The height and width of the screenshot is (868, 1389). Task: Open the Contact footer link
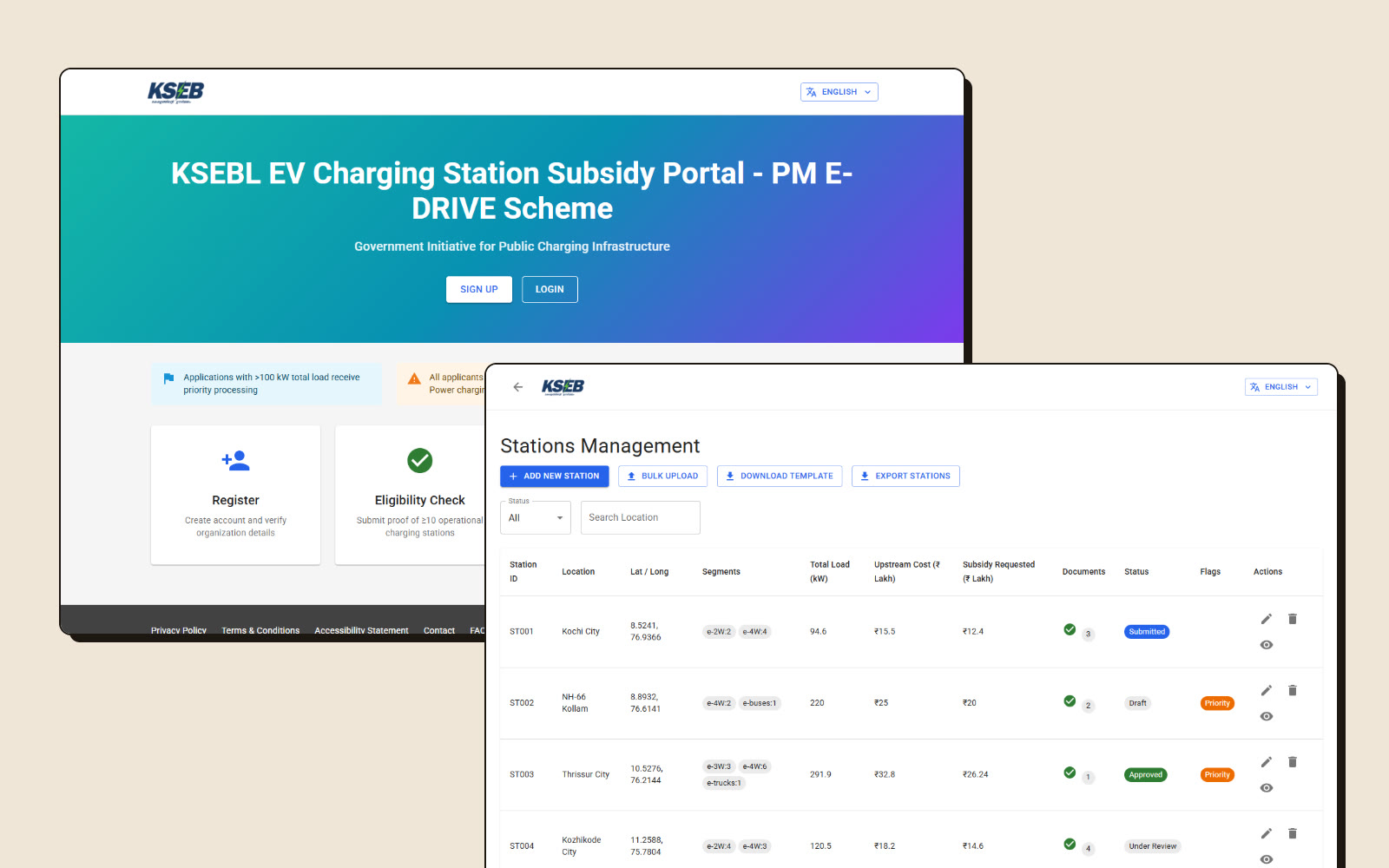click(x=439, y=630)
